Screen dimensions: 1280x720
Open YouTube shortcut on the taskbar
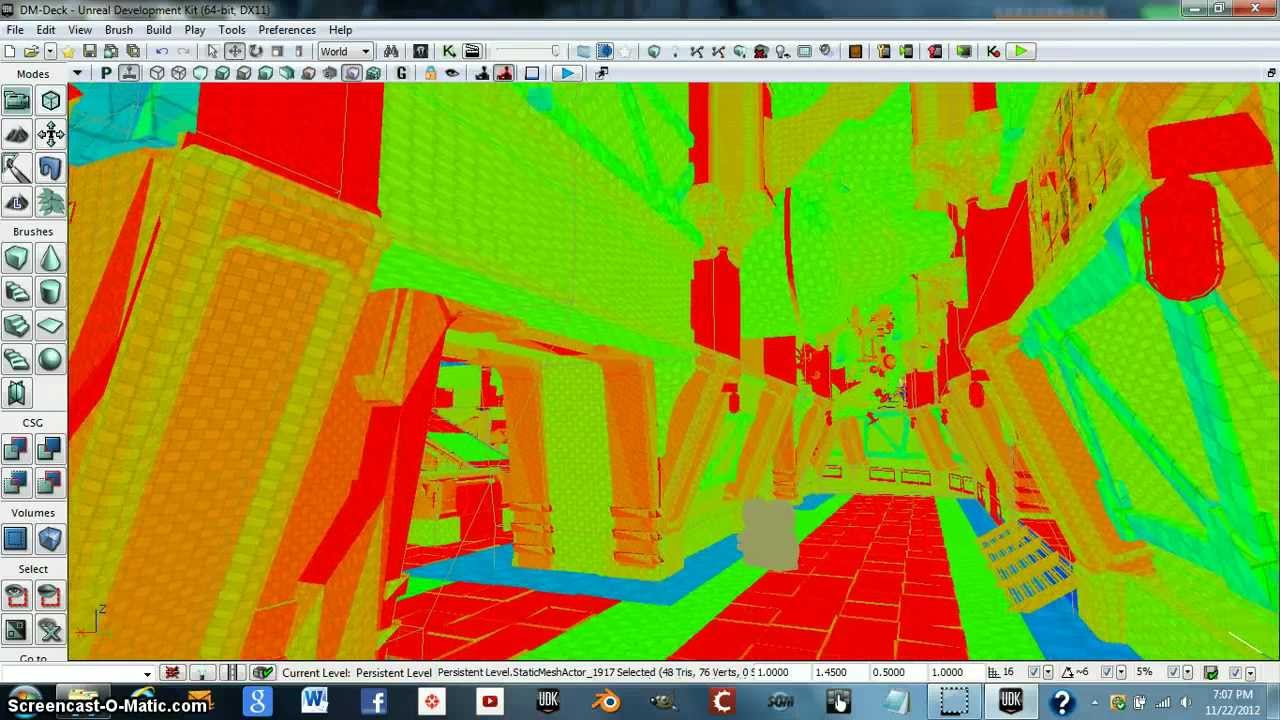tap(490, 701)
